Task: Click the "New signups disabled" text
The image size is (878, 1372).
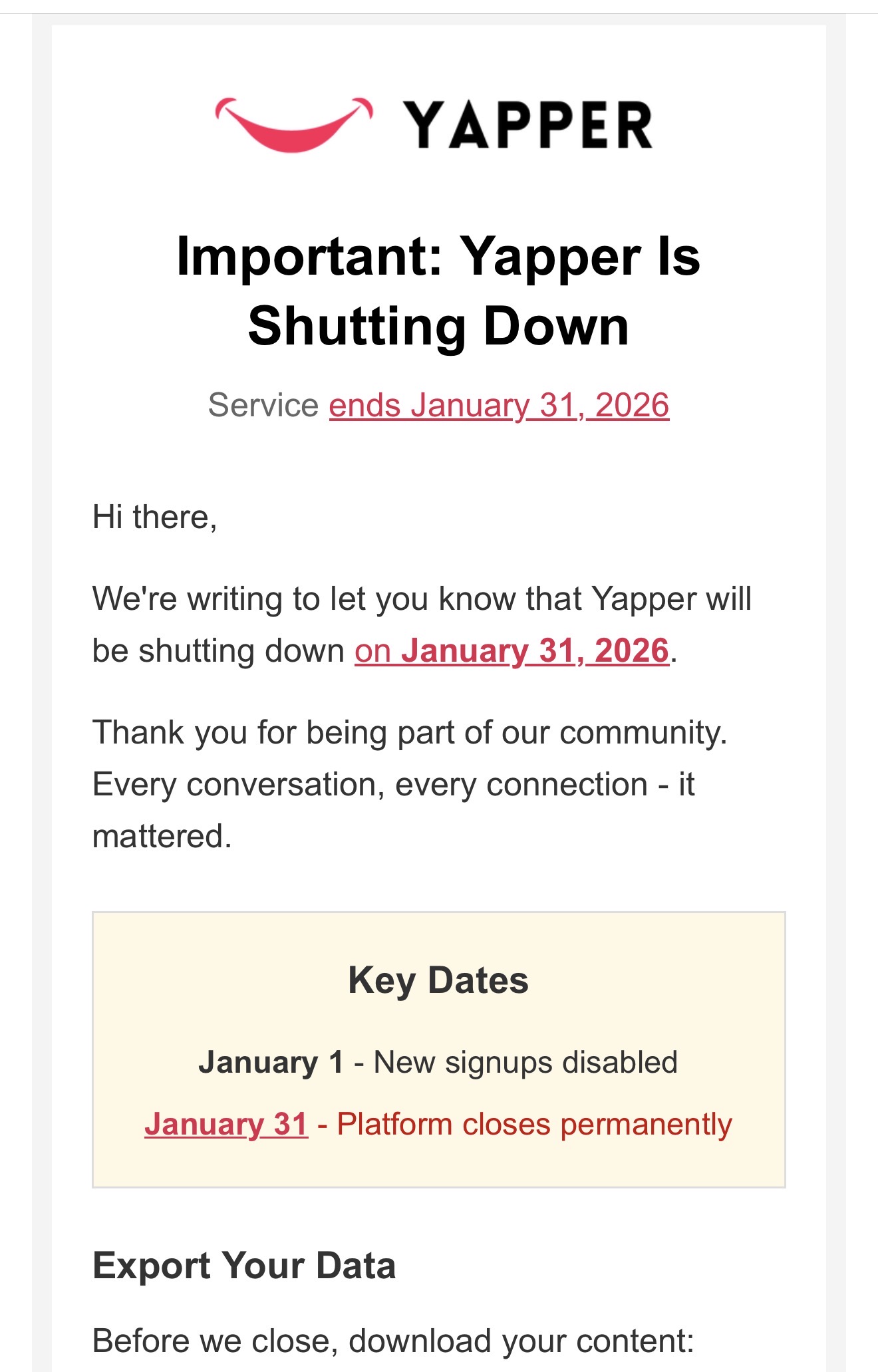Action: 525,1062
